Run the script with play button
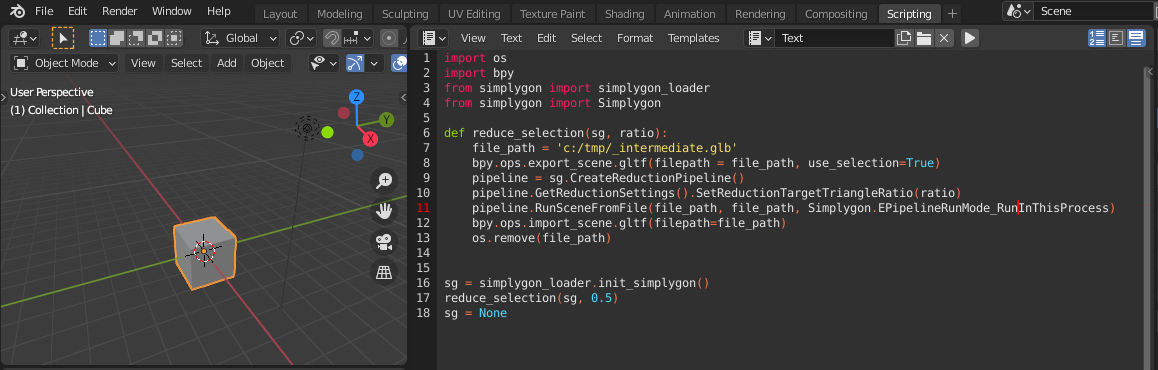This screenshot has height=370, width=1158. click(970, 38)
